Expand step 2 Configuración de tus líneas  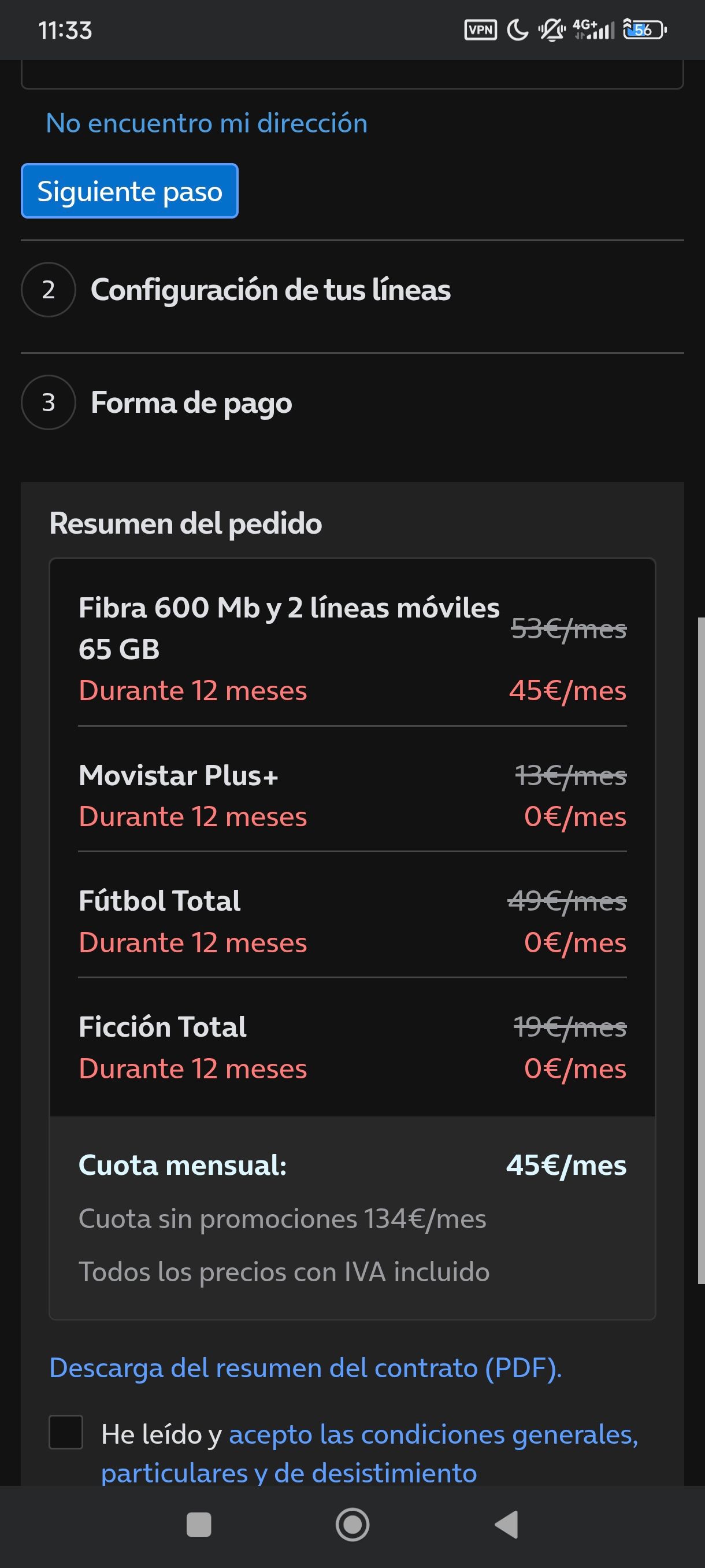pyautogui.click(x=270, y=290)
